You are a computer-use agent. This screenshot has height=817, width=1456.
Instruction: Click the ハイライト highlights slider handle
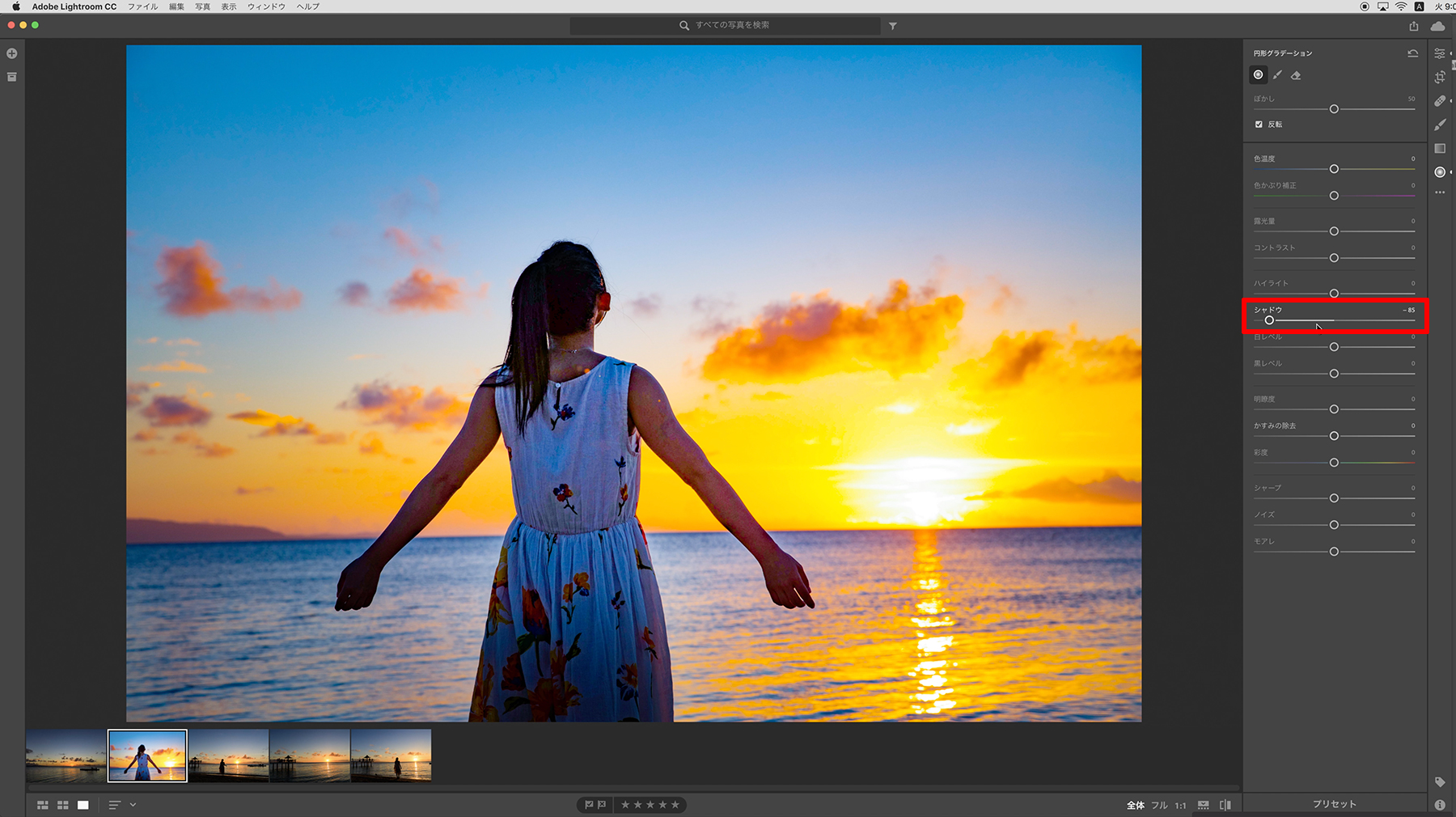pos(1334,294)
